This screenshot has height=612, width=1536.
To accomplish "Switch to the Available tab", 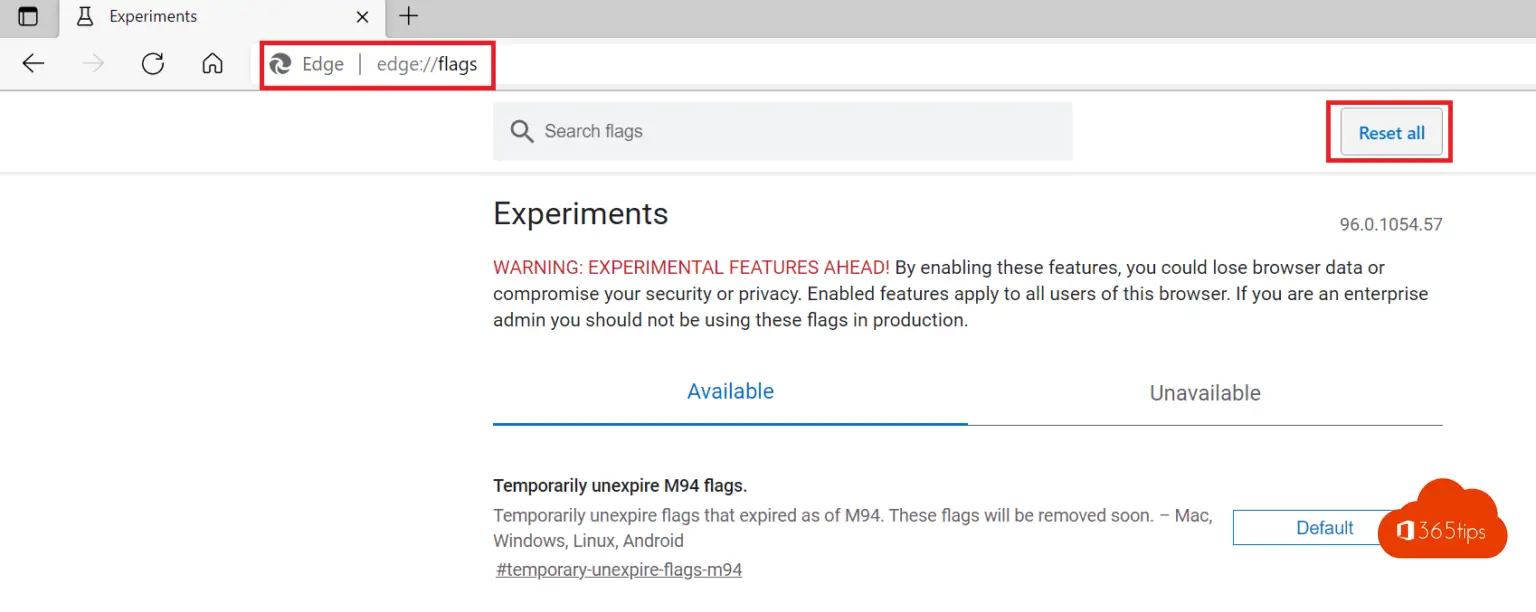I will click(730, 391).
